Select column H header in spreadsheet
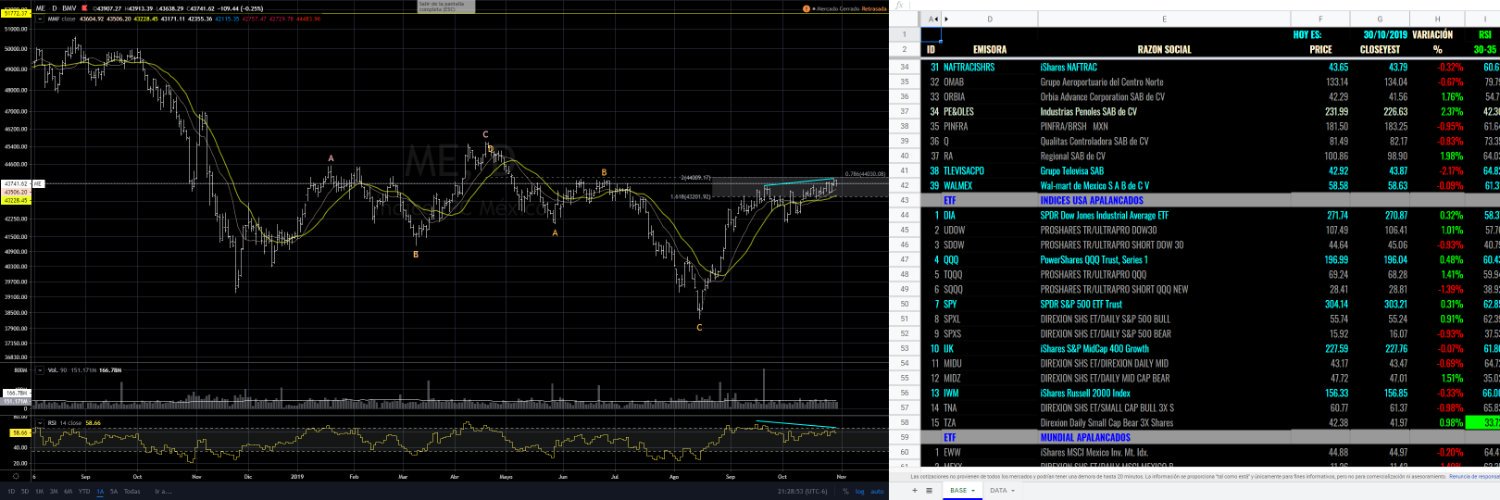 (1437, 19)
